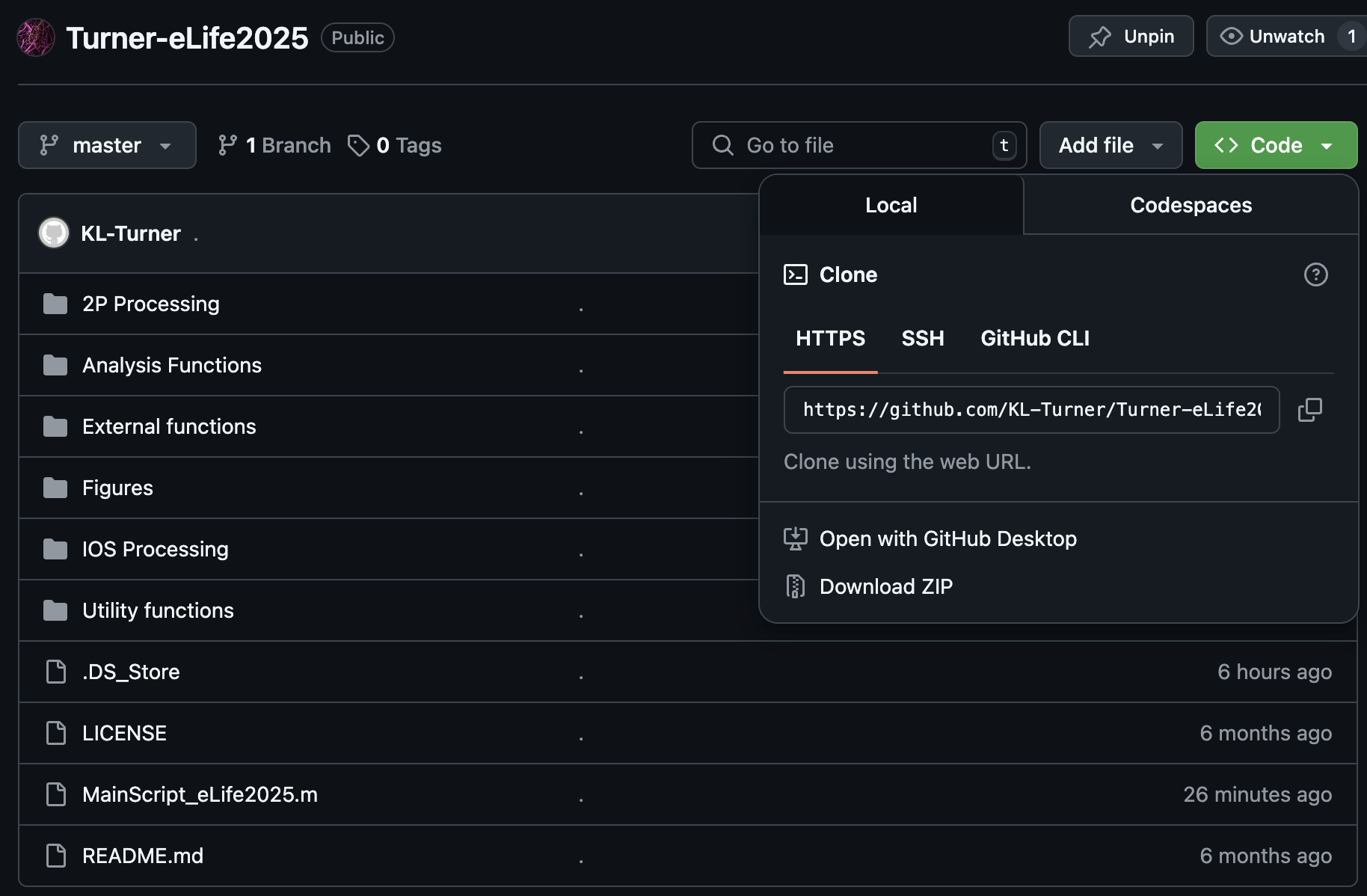Image resolution: width=1367 pixels, height=896 pixels.
Task: Click the branch icon beside 1 Branch
Action: tap(227, 145)
